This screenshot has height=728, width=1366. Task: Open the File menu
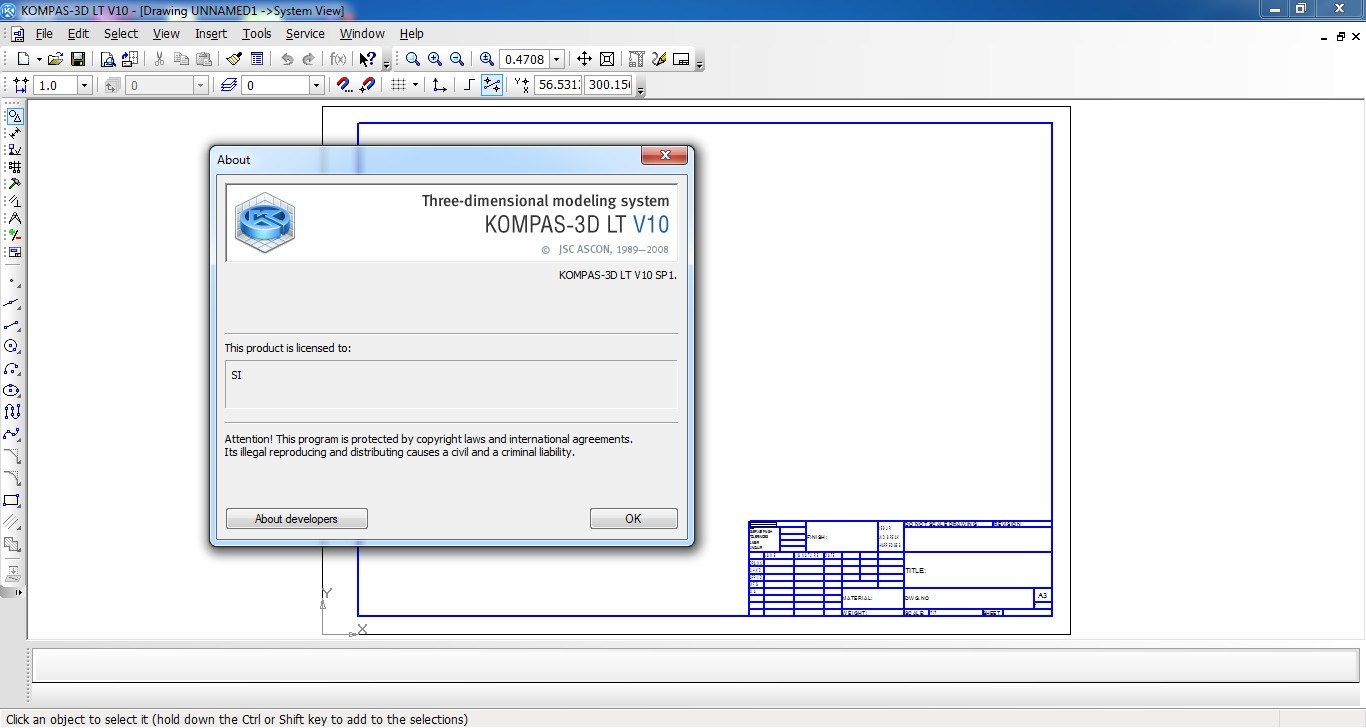click(44, 34)
